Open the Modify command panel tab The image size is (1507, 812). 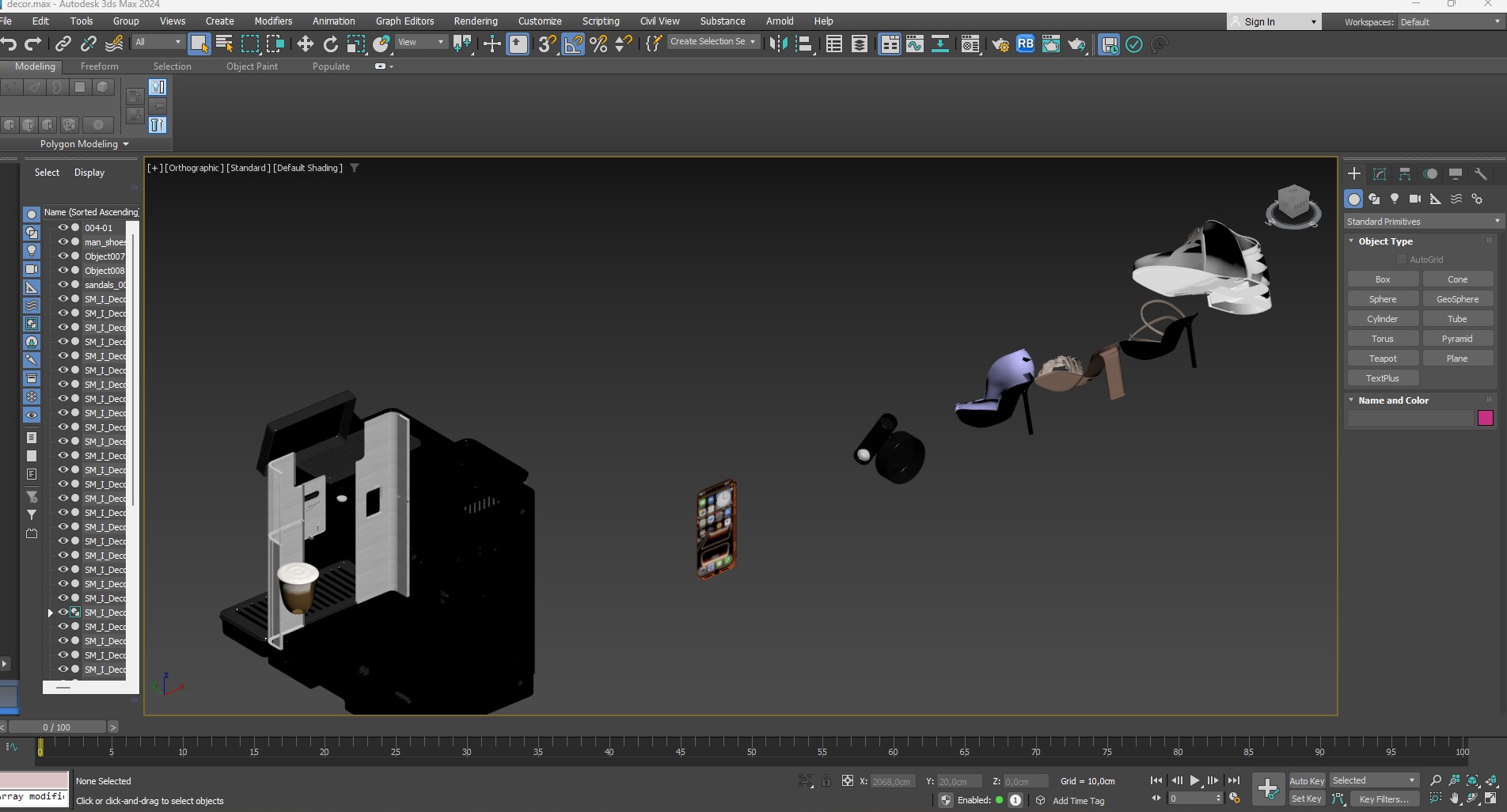point(1380,174)
